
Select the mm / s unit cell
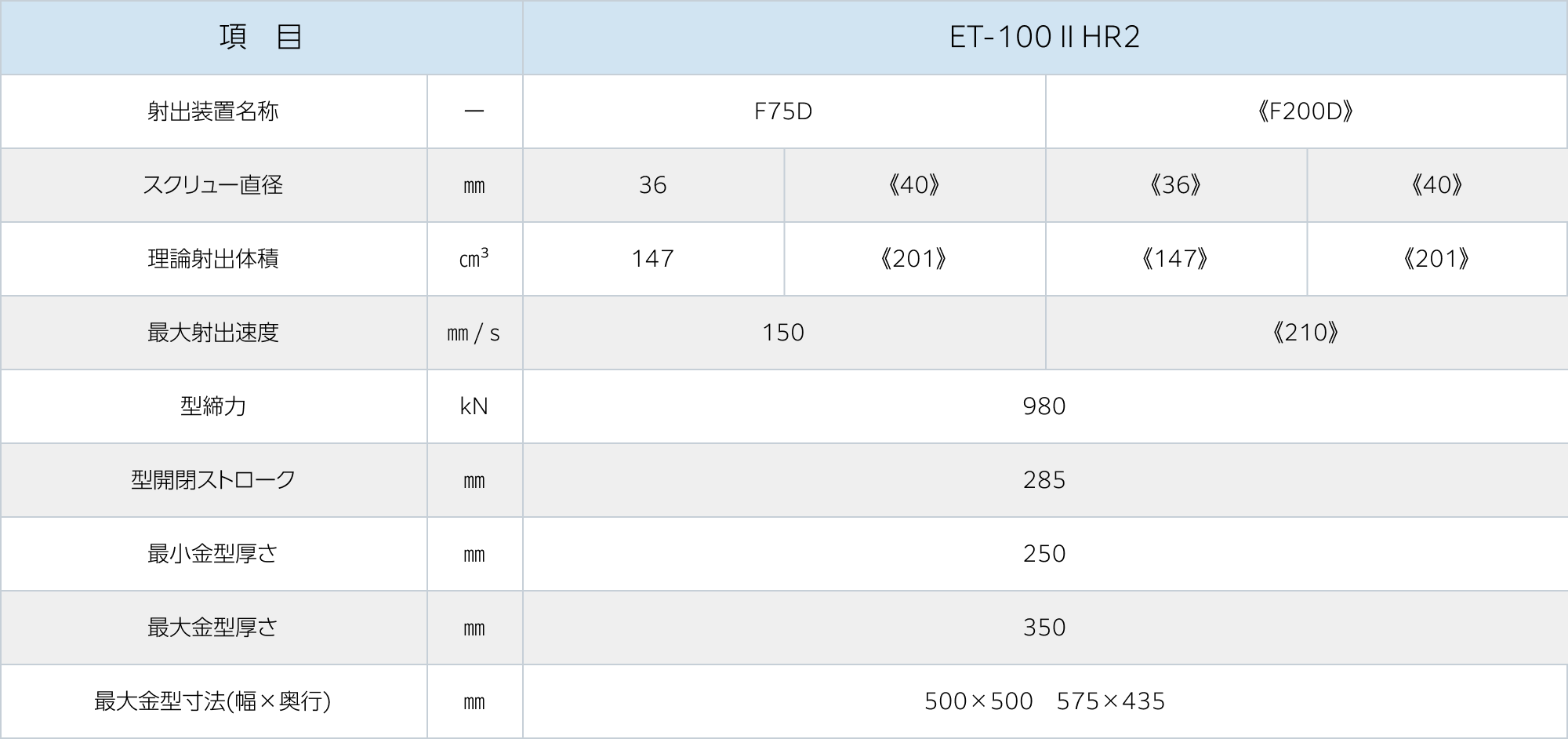coord(474,333)
